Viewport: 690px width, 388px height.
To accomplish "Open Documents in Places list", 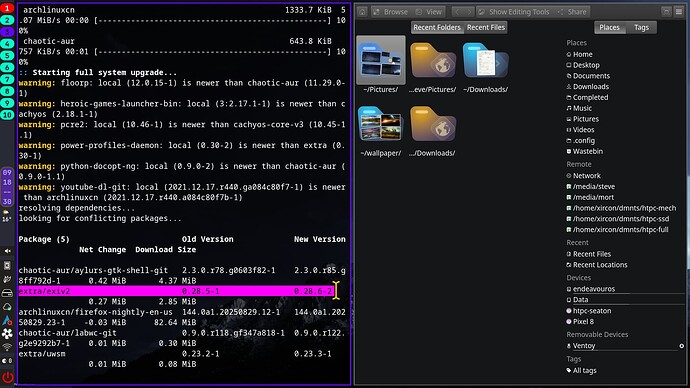I will tap(588, 76).
